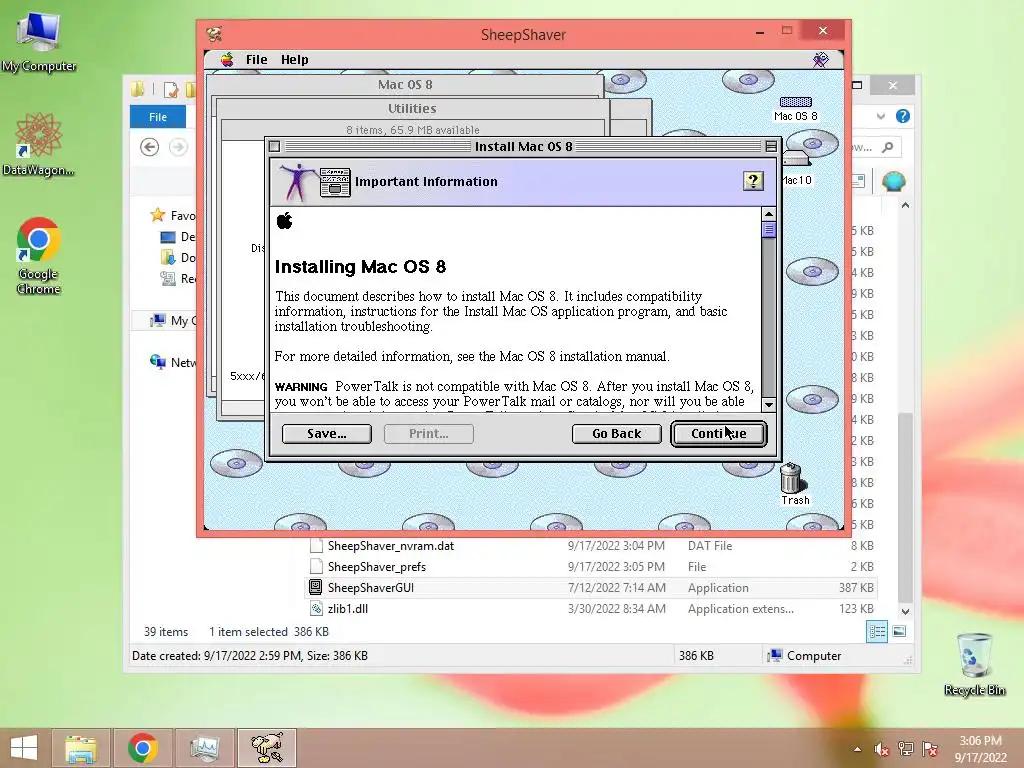Open the system monitor taskbar icon
1024x768 pixels.
point(204,748)
